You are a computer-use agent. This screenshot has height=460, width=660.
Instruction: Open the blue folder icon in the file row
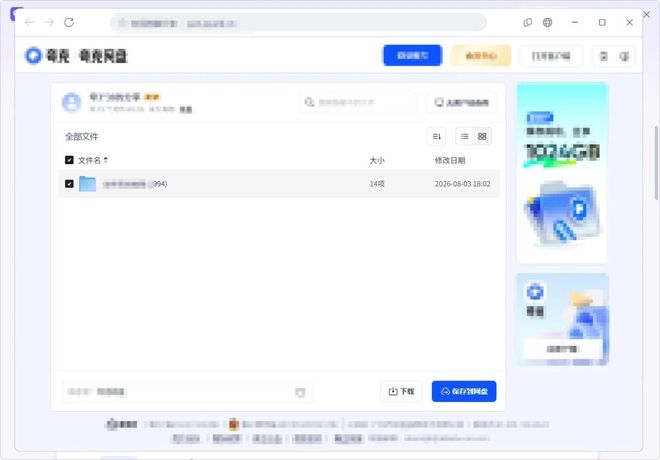88,184
